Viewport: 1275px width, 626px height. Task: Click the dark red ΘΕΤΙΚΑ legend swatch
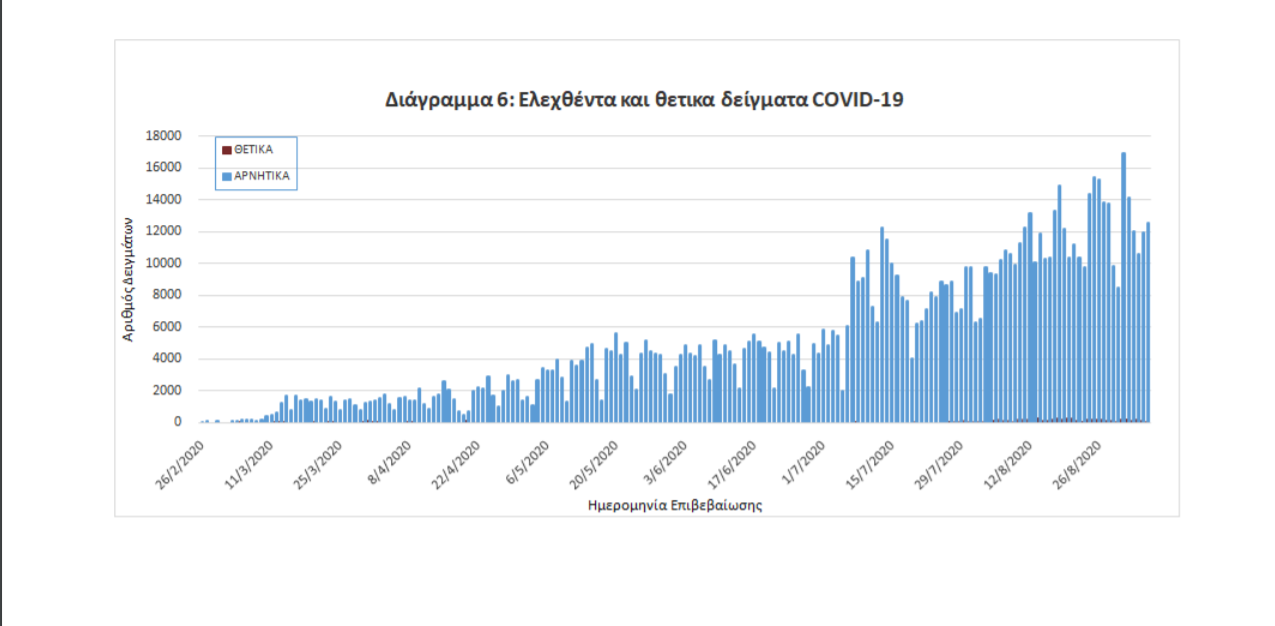click(227, 149)
